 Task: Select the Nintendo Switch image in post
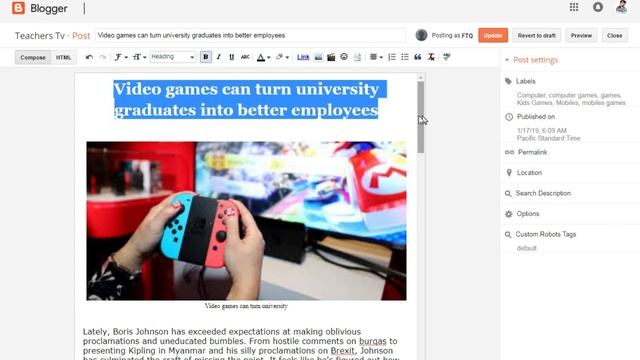[246, 221]
